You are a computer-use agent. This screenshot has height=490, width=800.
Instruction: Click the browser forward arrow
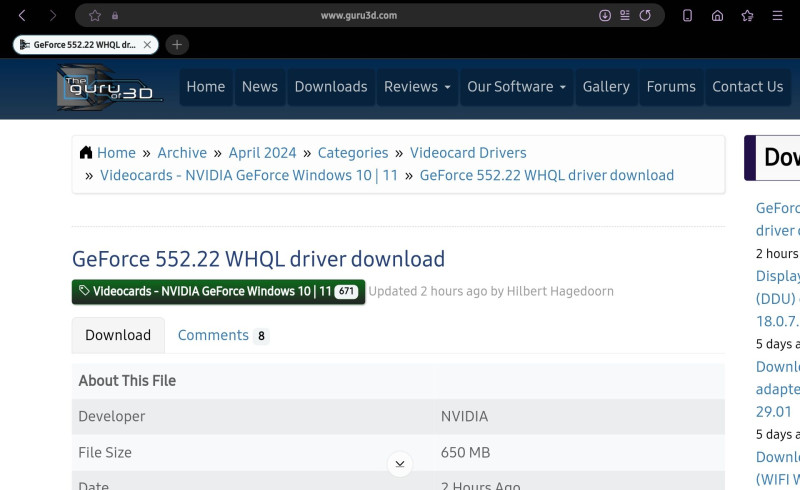tap(53, 15)
